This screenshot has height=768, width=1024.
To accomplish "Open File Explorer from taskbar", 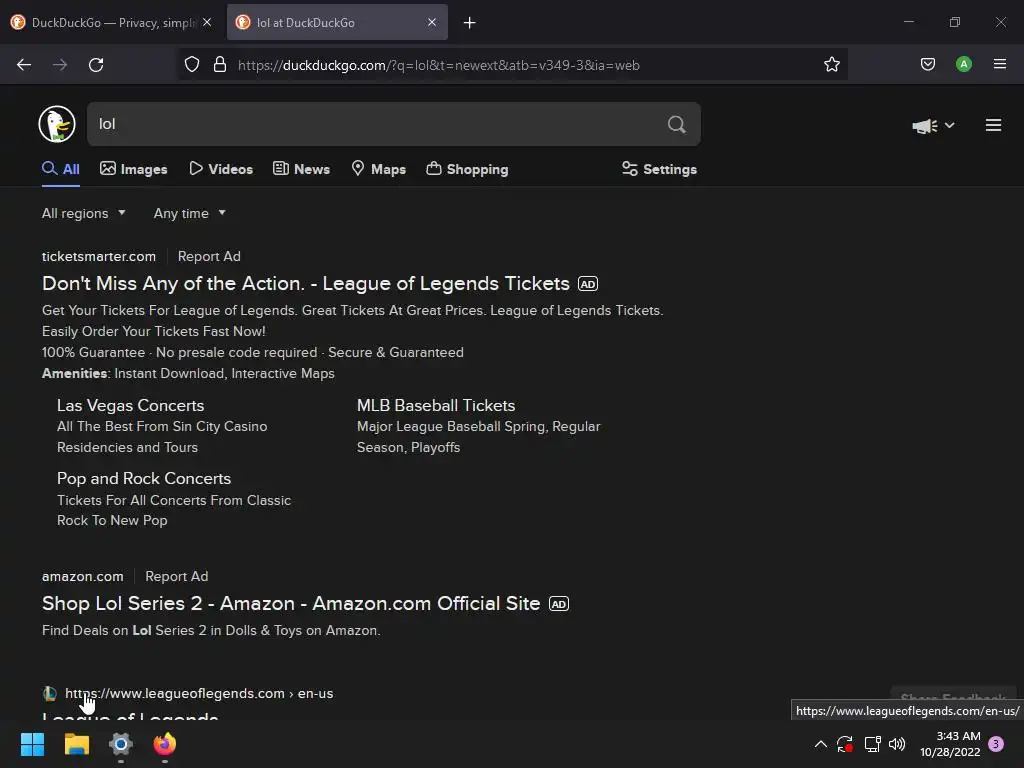I will [x=76, y=744].
